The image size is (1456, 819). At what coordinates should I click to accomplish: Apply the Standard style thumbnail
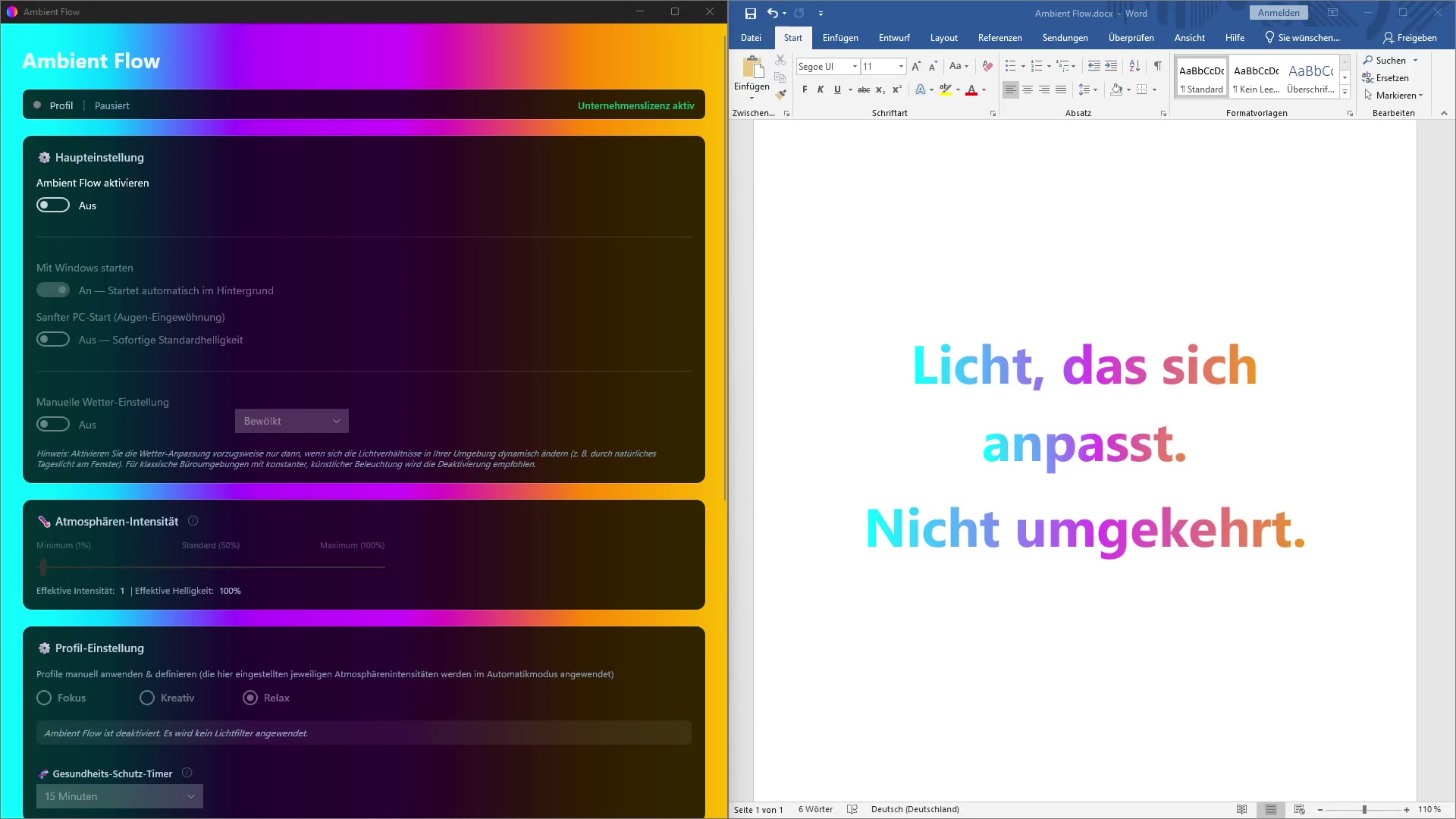tap(1202, 77)
